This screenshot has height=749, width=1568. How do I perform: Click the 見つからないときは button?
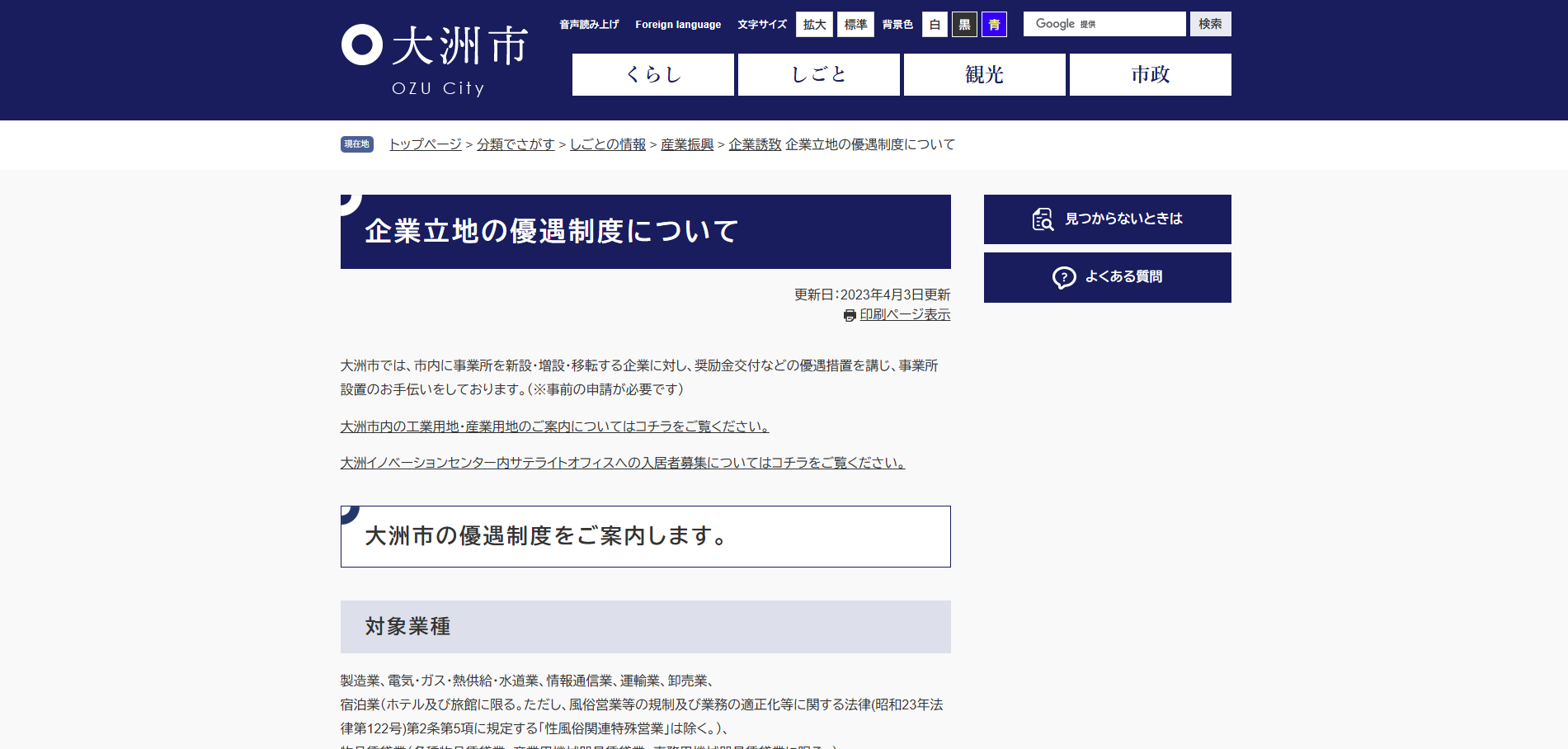tap(1108, 219)
